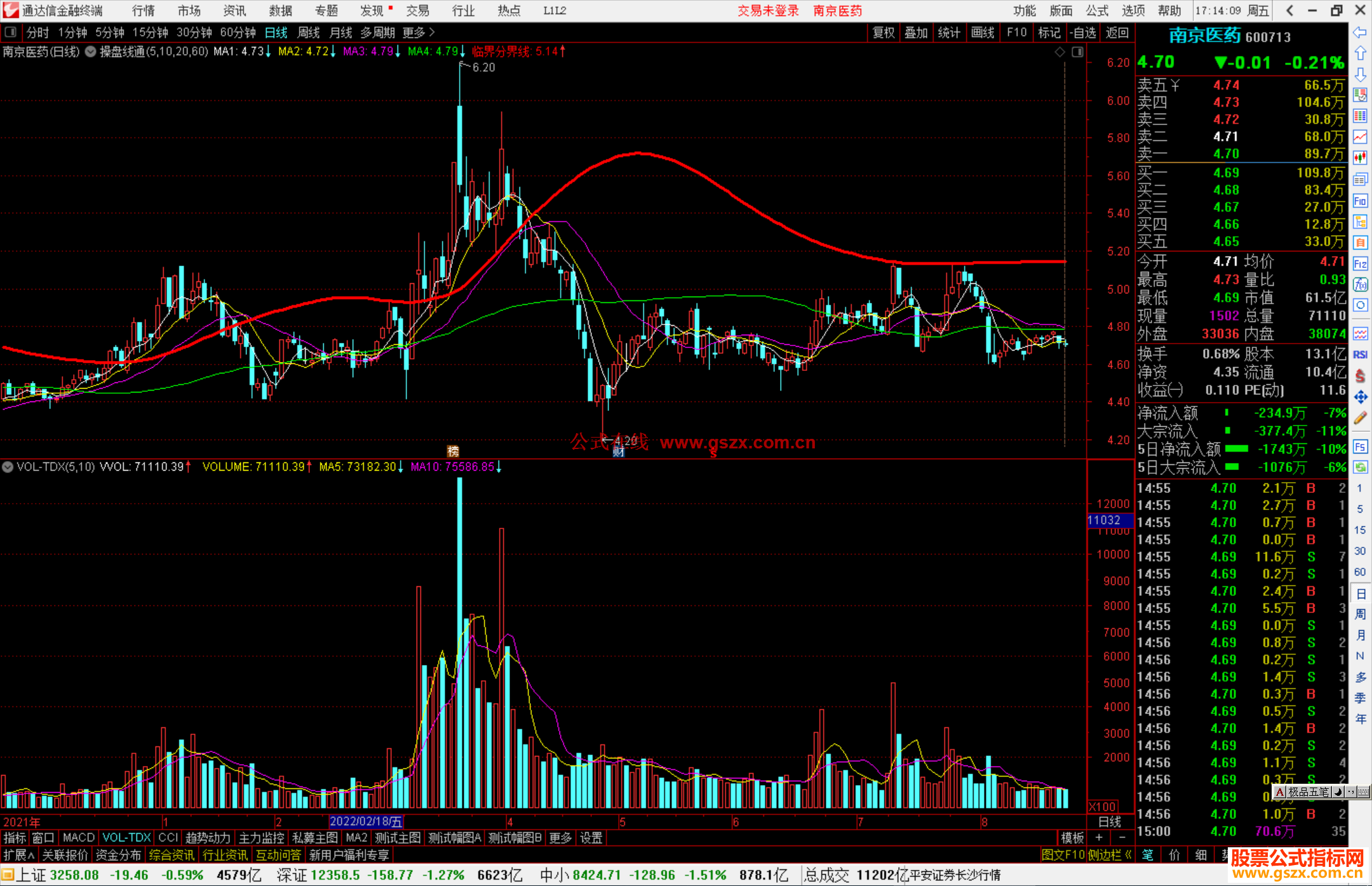The width and height of the screenshot is (1372, 886).
Task: Click the wavy lines indicator icon in sidebar
Action: pos(1360,333)
